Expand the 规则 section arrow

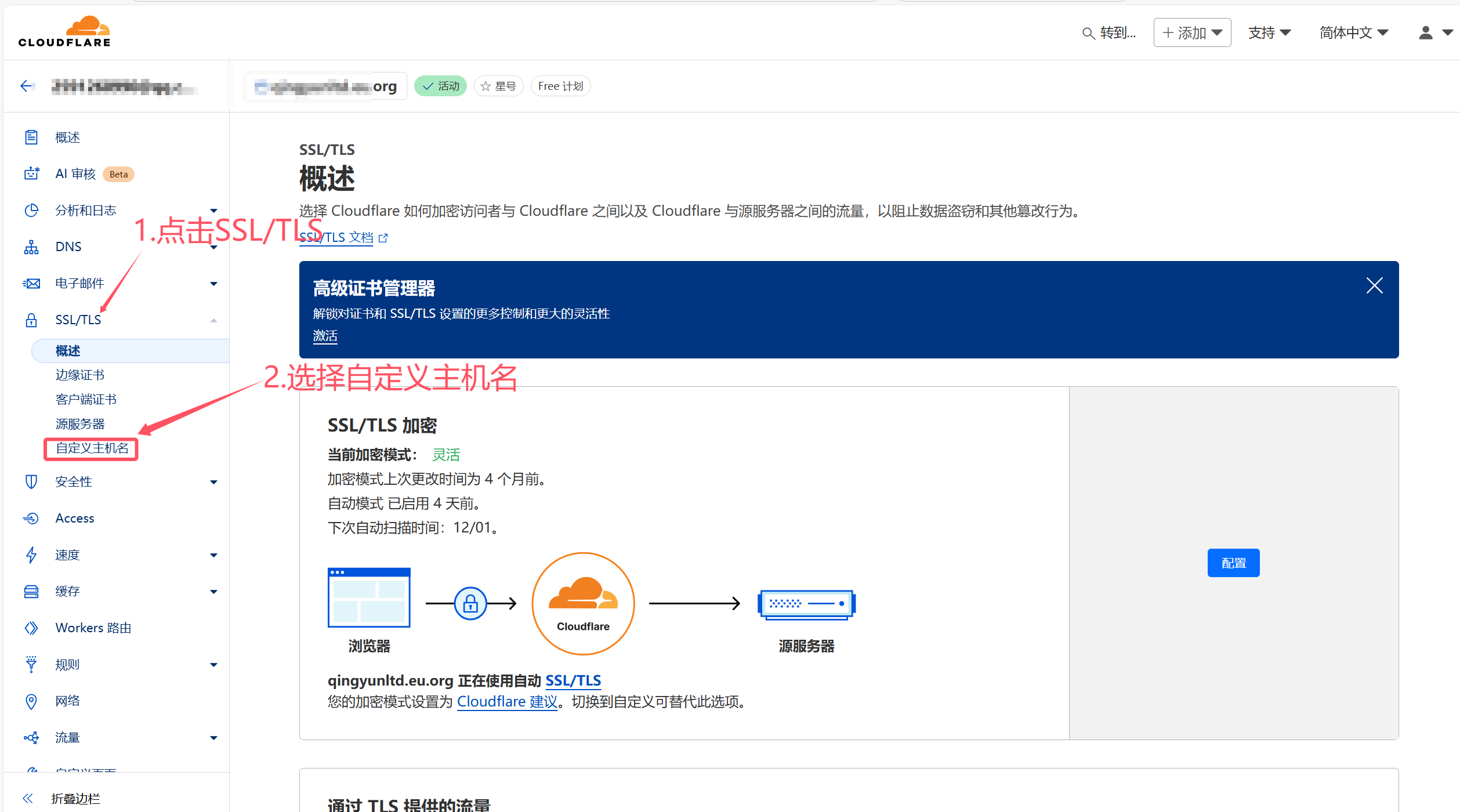point(213,665)
